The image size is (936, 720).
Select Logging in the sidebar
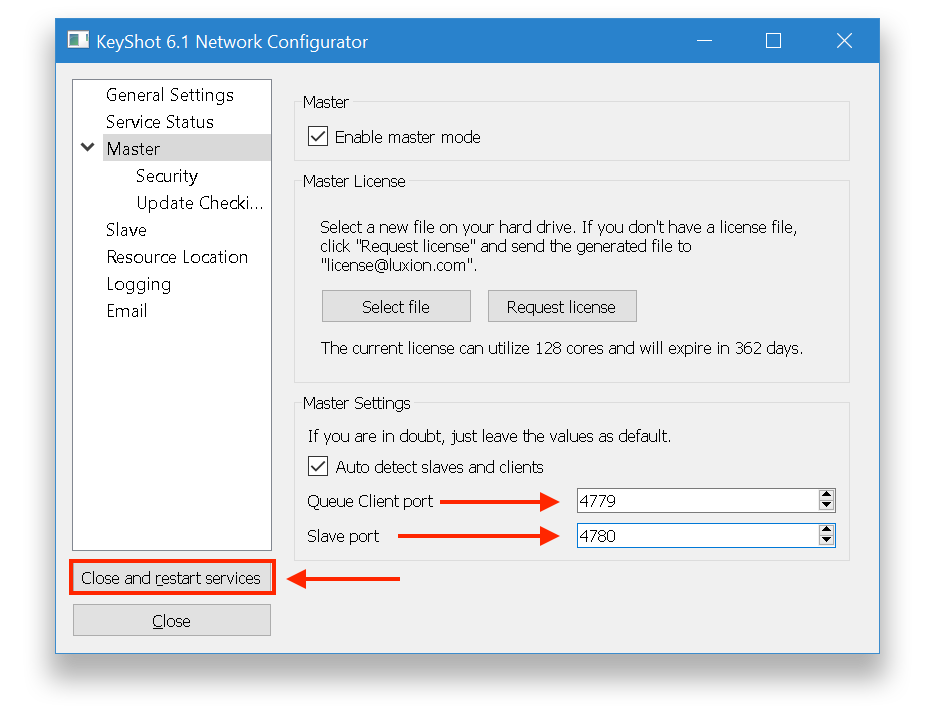point(138,284)
